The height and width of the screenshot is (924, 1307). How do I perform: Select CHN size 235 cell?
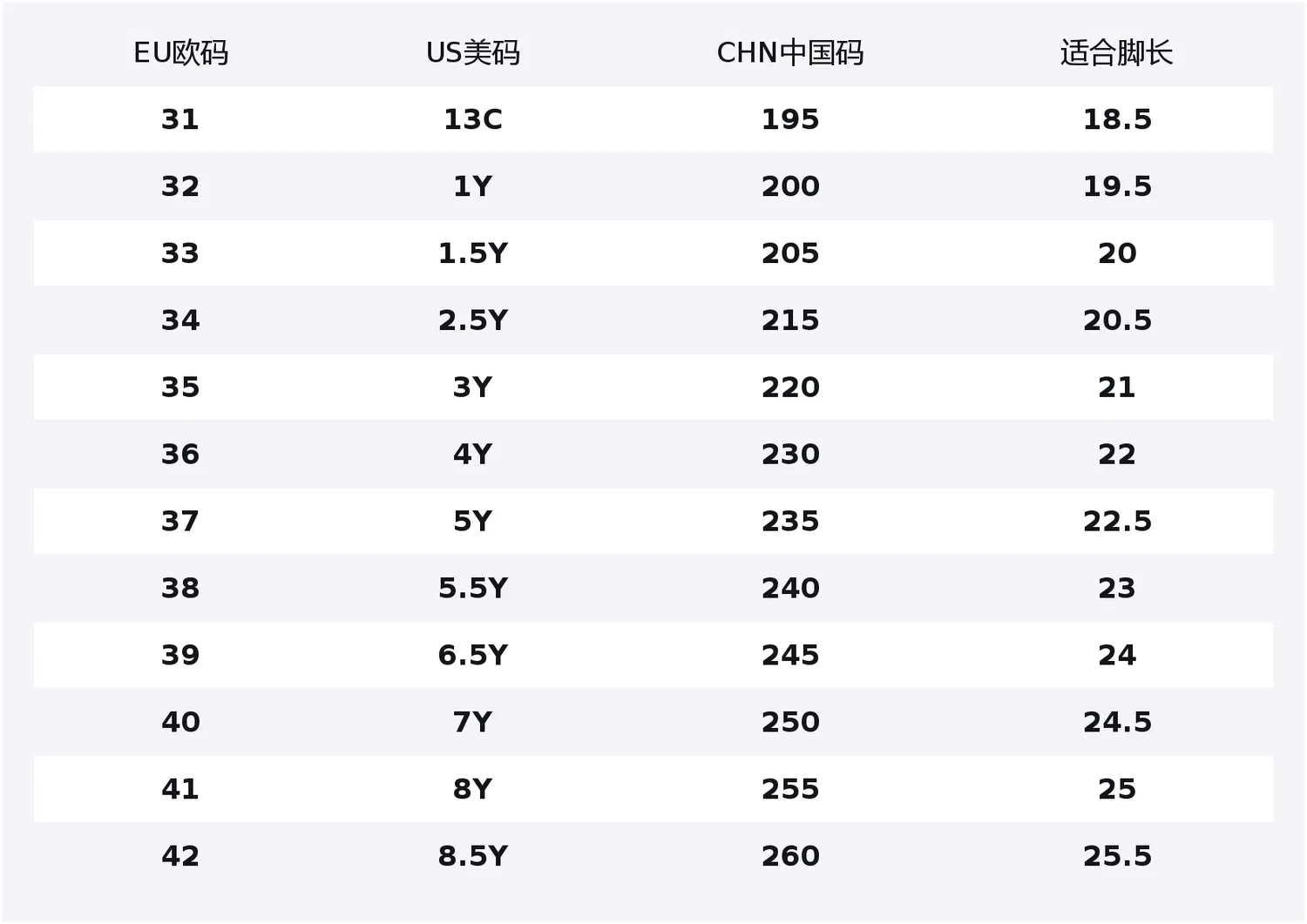(790, 522)
